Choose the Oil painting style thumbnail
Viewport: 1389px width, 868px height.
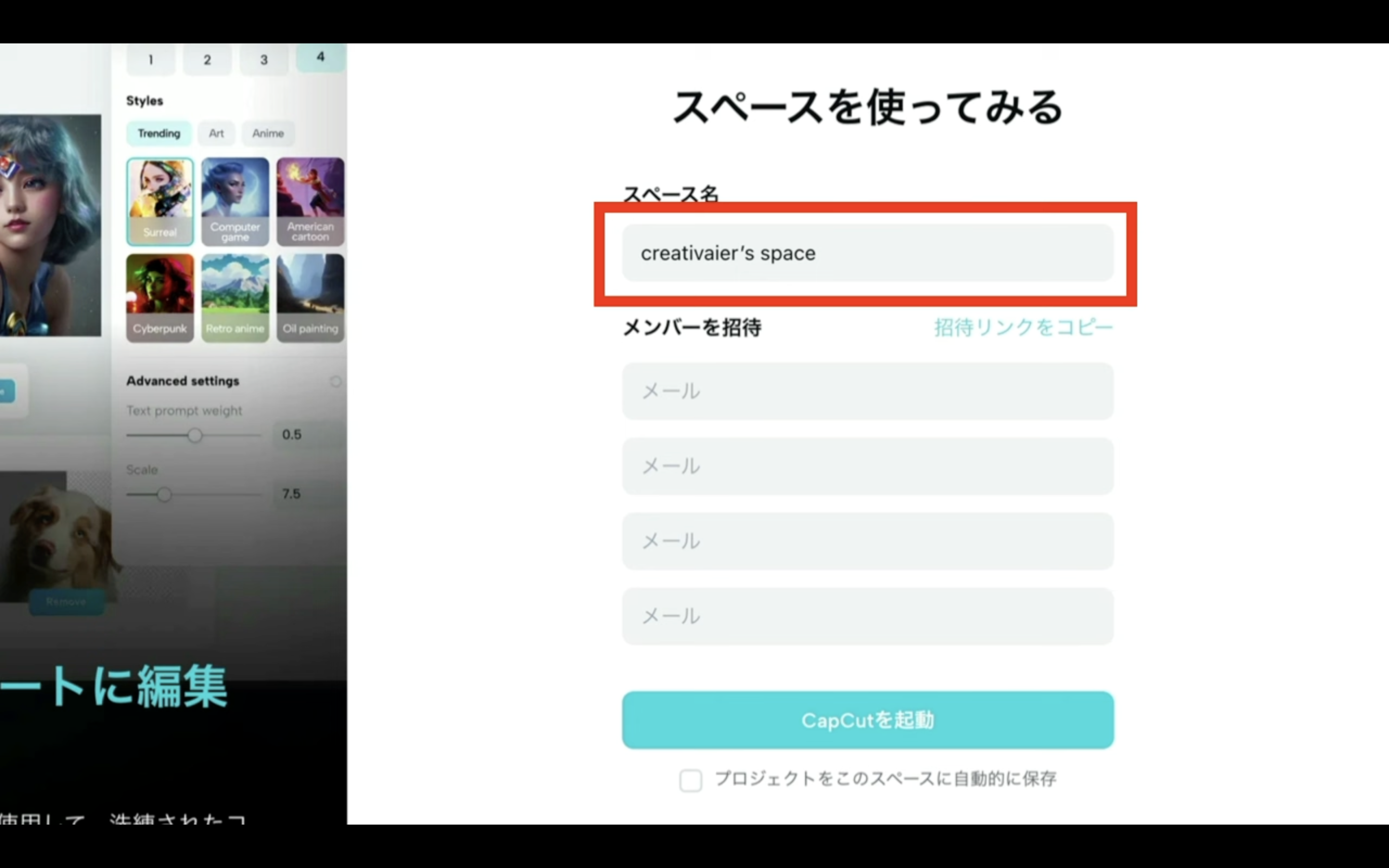pyautogui.click(x=311, y=298)
